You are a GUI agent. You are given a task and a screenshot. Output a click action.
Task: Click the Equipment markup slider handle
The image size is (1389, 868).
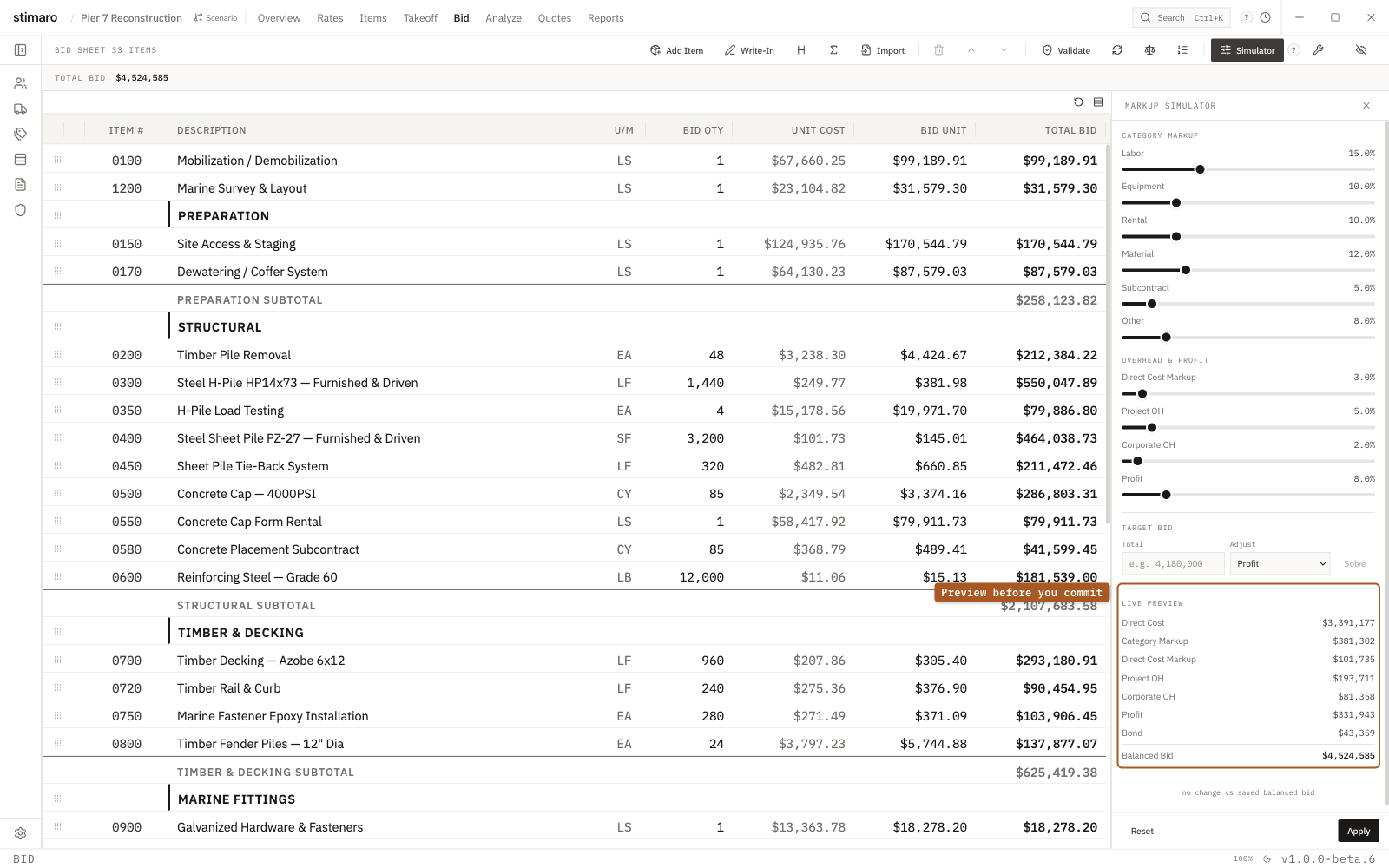point(1176,203)
